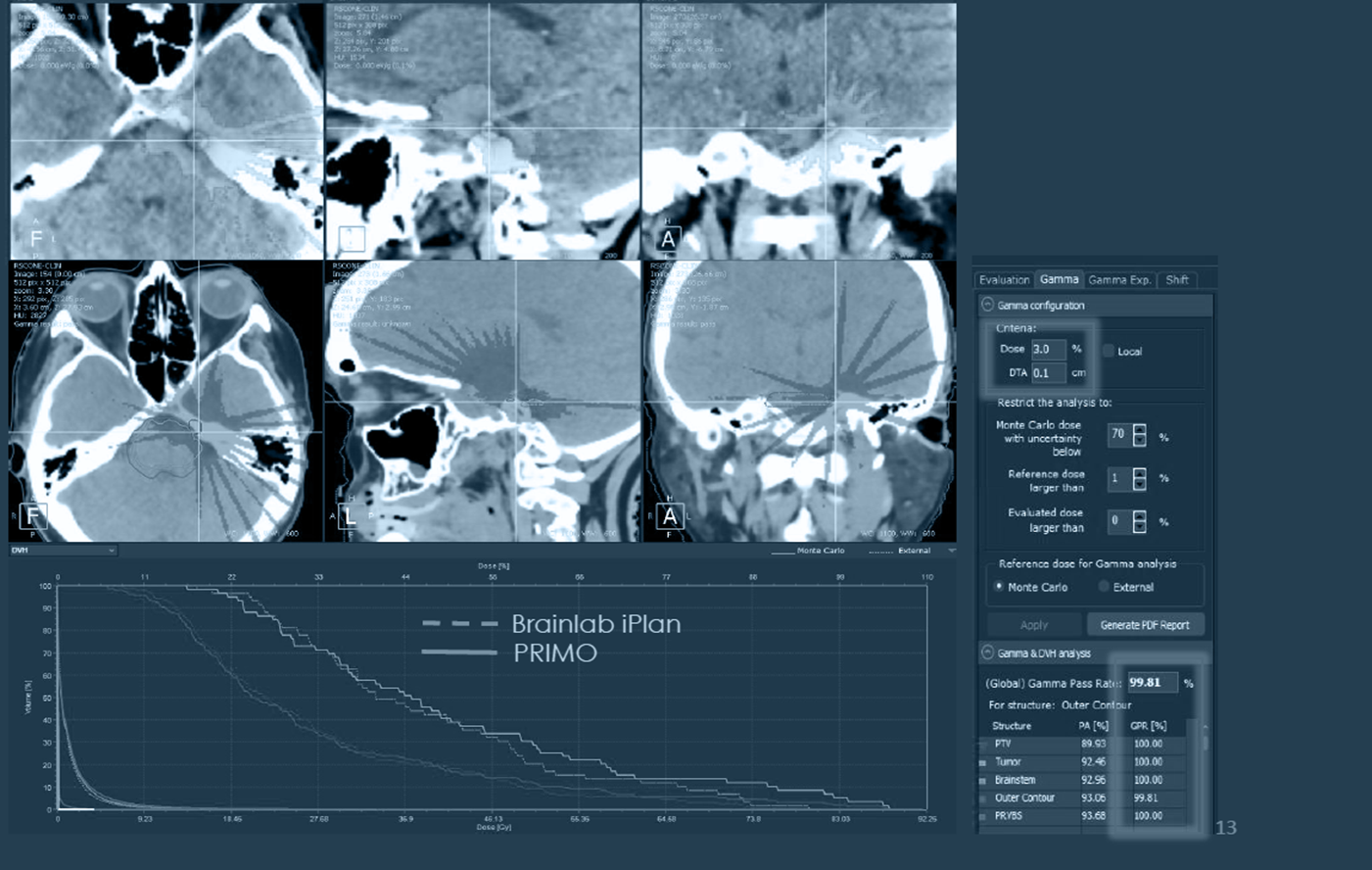Click the F orientation cube in lower axial view
Viewport: 1372px width, 870px height.
[33, 516]
